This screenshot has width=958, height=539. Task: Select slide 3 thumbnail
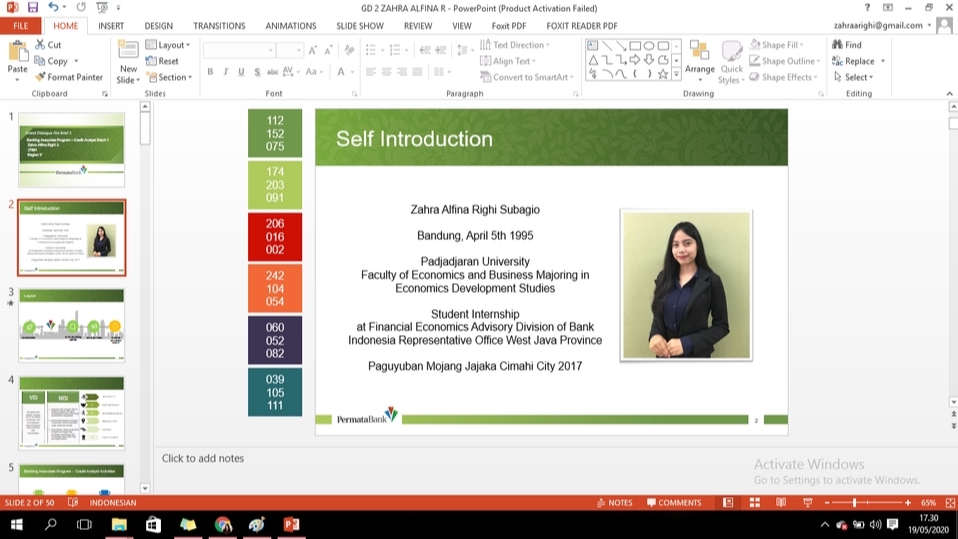click(71, 325)
